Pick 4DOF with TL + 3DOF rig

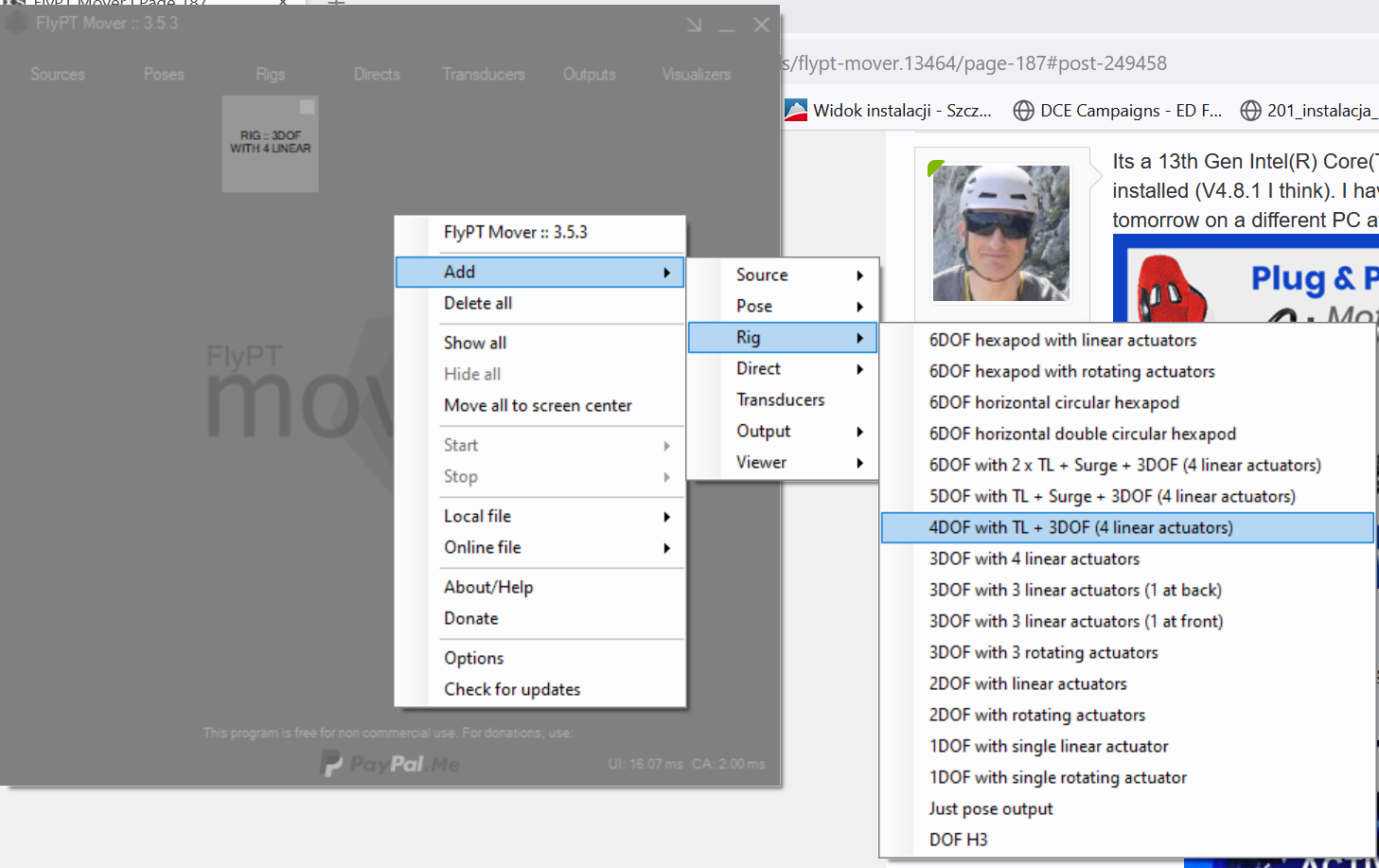(x=1127, y=527)
